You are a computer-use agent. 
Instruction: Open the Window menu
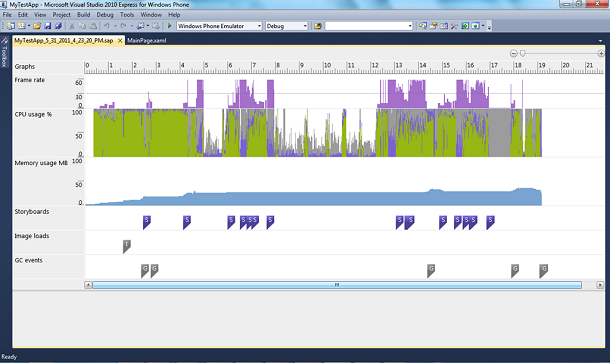[x=151, y=15]
